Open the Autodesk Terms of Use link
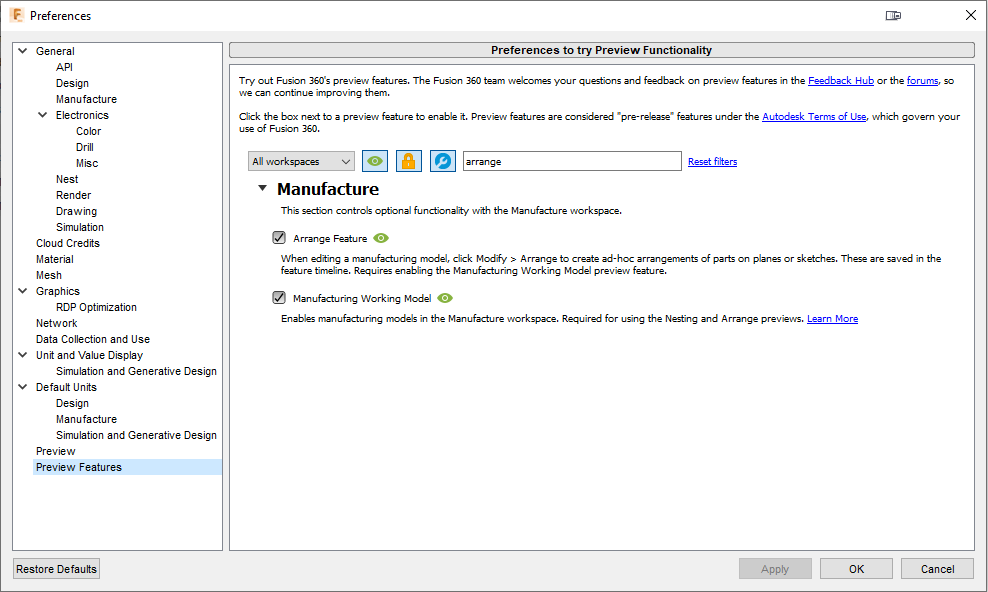988x592 pixels. 814,117
